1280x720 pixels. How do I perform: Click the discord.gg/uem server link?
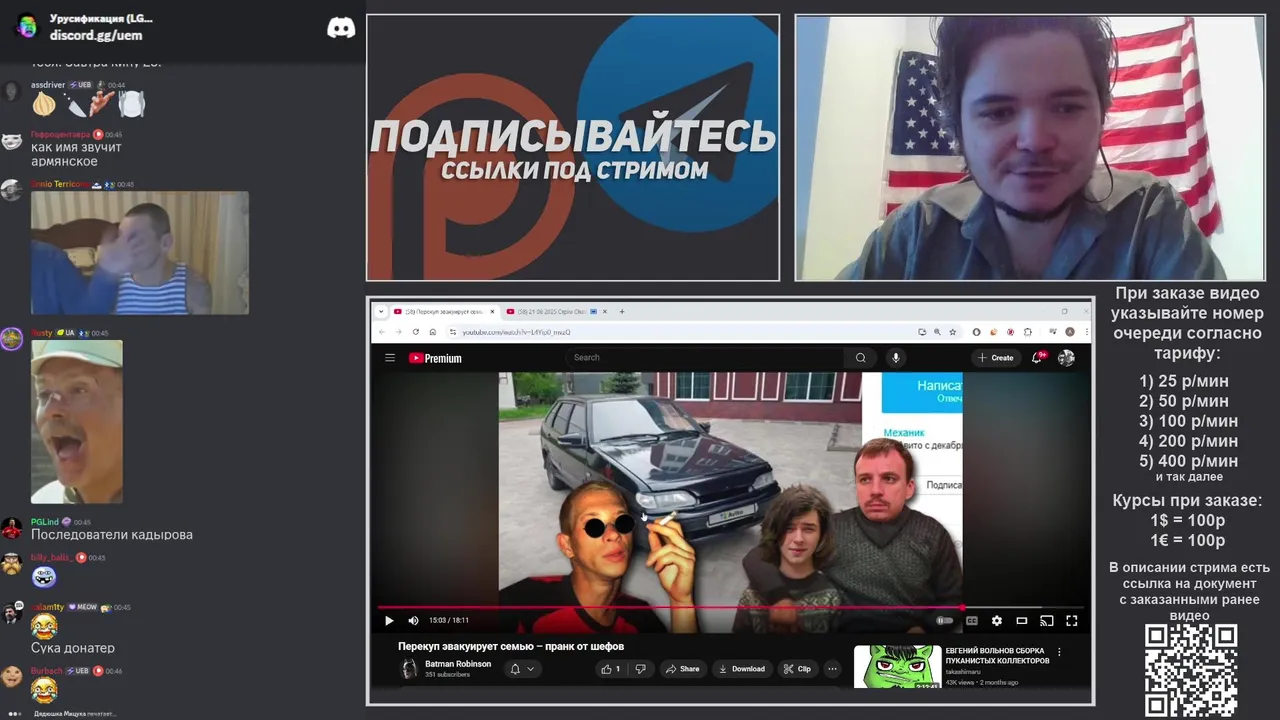click(x=96, y=35)
